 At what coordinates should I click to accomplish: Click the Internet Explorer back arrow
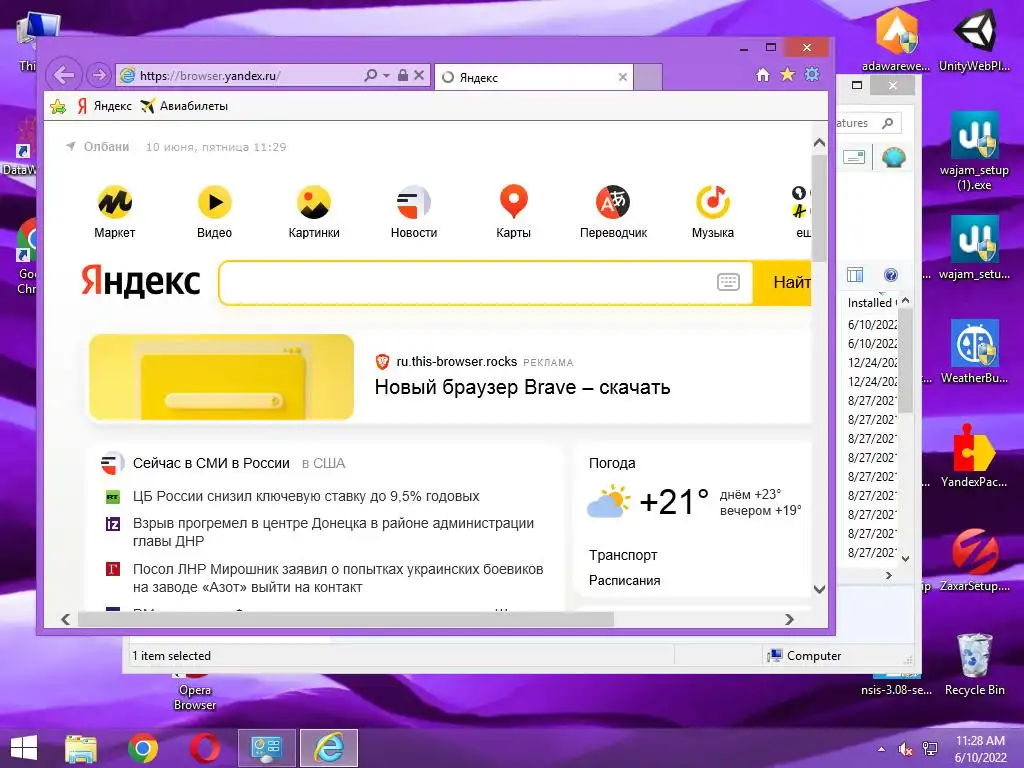pyautogui.click(x=64, y=75)
